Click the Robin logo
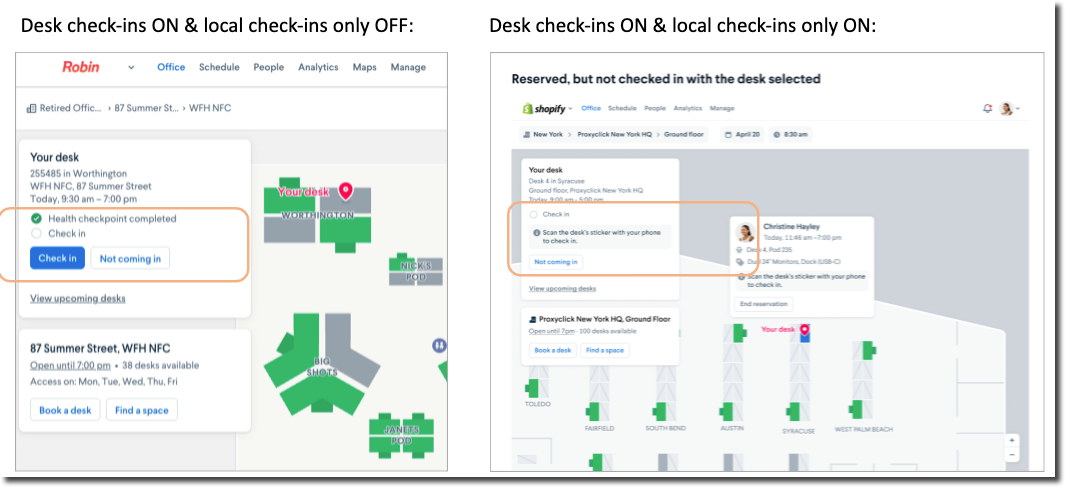 click(81, 67)
